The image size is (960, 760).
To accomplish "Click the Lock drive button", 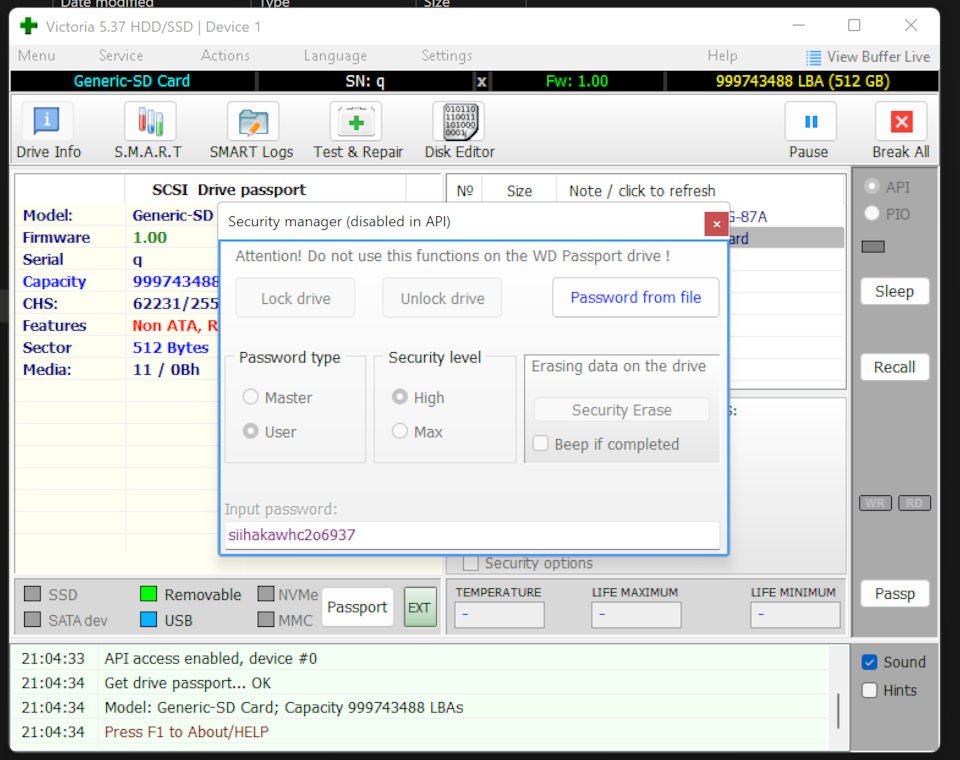I will (x=295, y=298).
